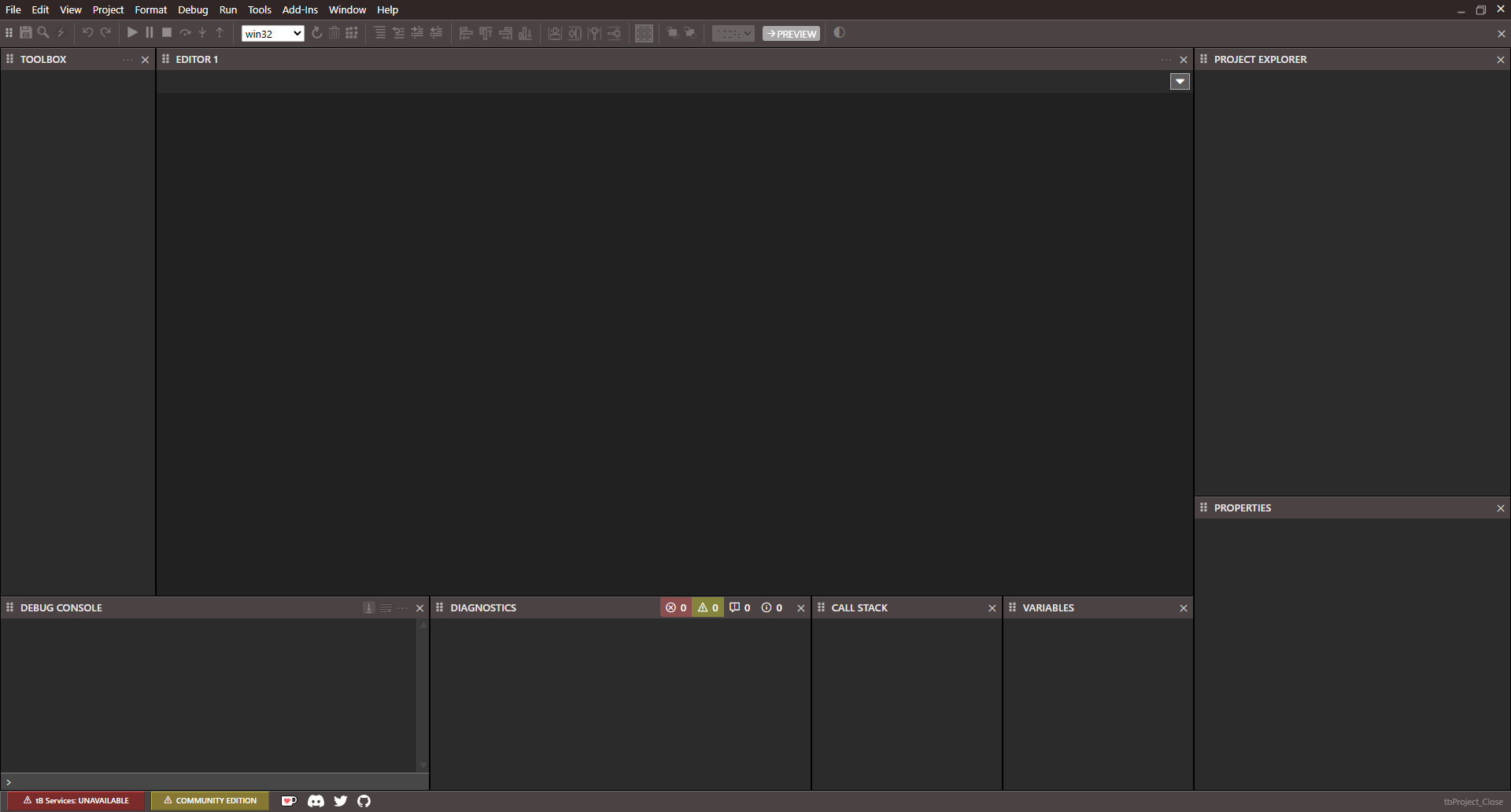
Task: Save the current project
Action: [26, 32]
